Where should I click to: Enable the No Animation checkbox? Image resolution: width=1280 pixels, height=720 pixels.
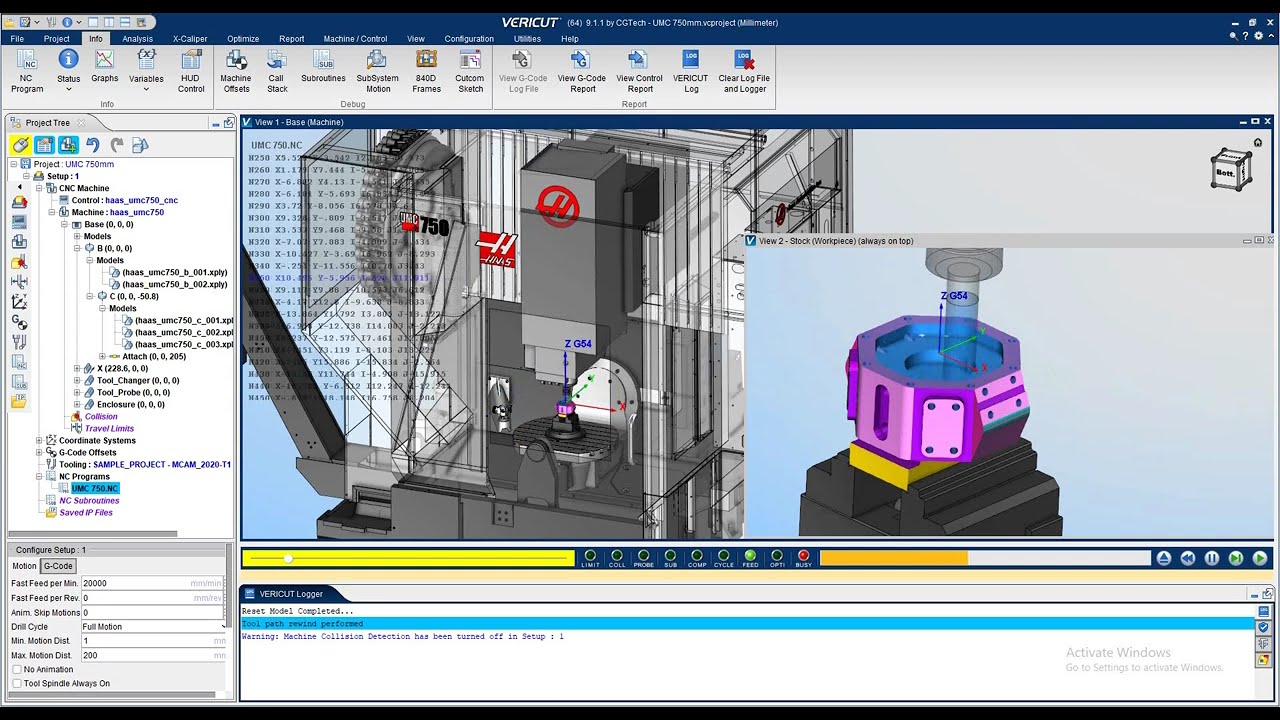coord(17,669)
